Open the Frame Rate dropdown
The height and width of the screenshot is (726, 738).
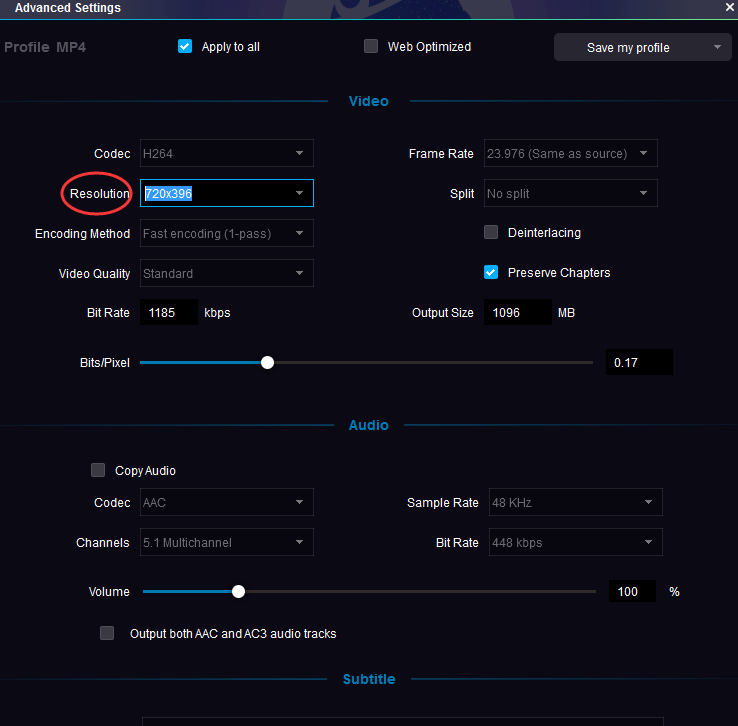click(x=570, y=153)
